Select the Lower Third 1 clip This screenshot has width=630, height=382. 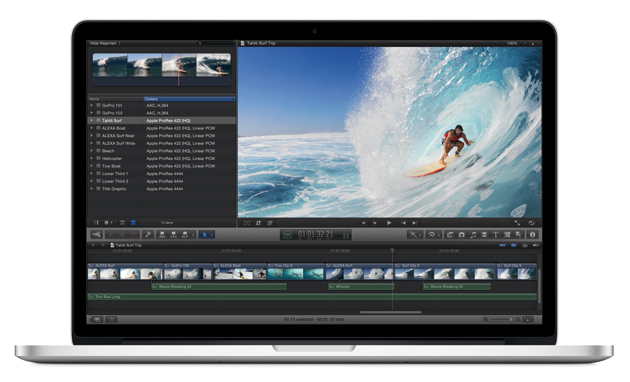[x=162, y=174]
